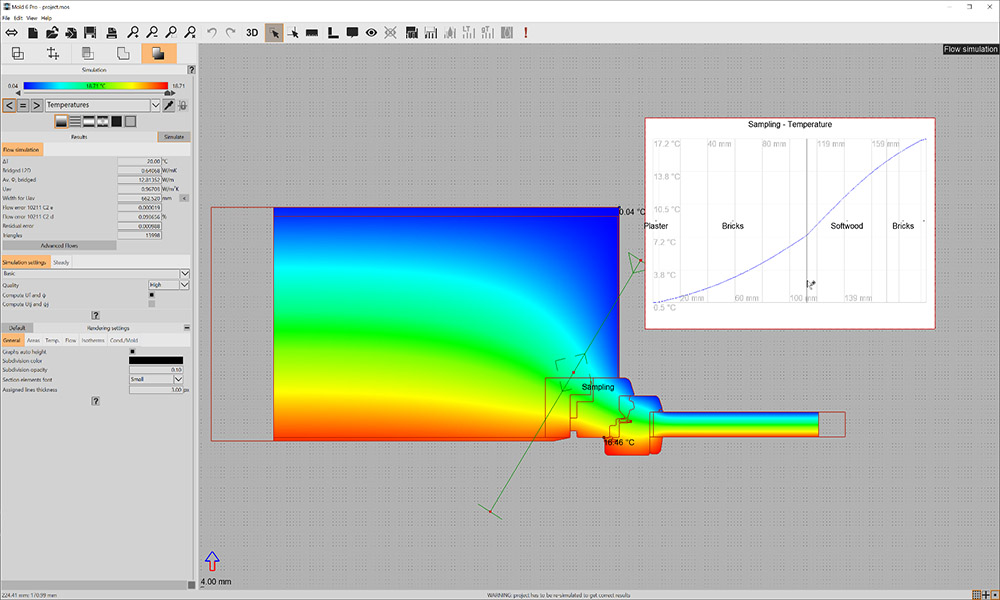Click the crossed-out points toolbar icon
The image size is (1000, 600).
coord(390,33)
